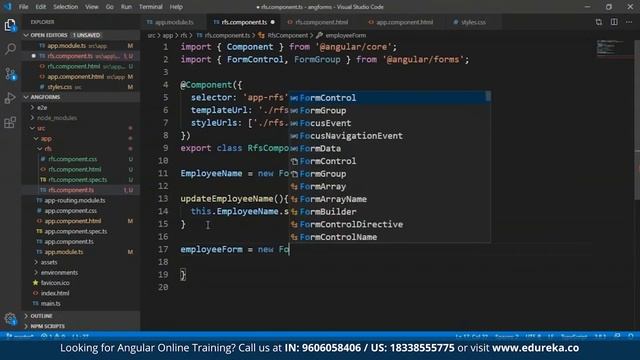Open the Explorer view in activity bar
Image resolution: width=640 pixels, height=360 pixels.
point(10,25)
